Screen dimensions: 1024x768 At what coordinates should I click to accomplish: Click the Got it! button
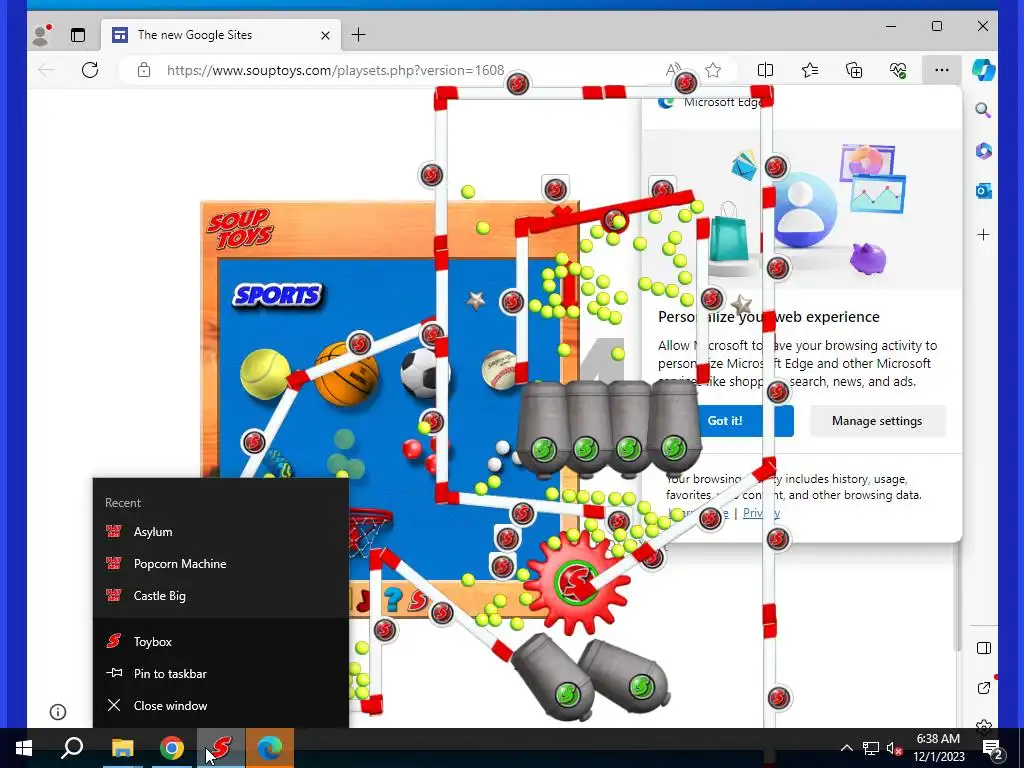point(725,421)
